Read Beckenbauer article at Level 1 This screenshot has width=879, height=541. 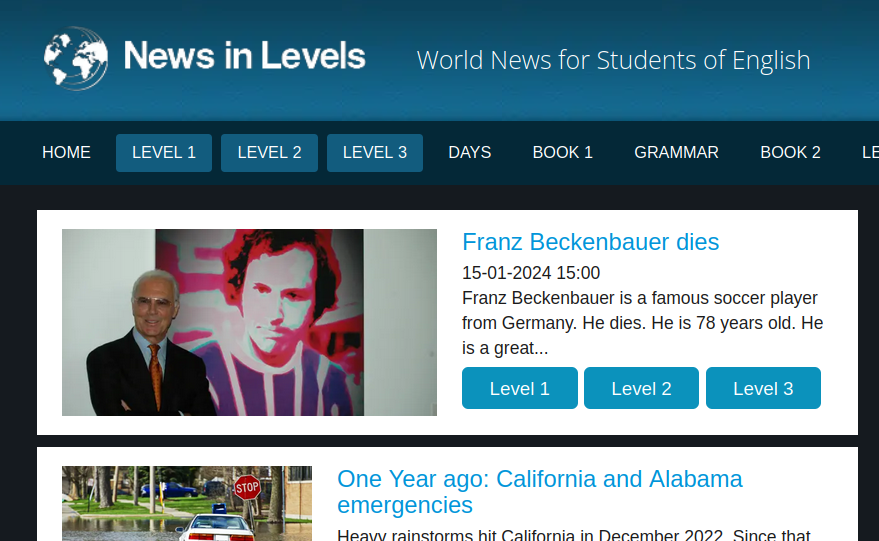pyautogui.click(x=519, y=389)
